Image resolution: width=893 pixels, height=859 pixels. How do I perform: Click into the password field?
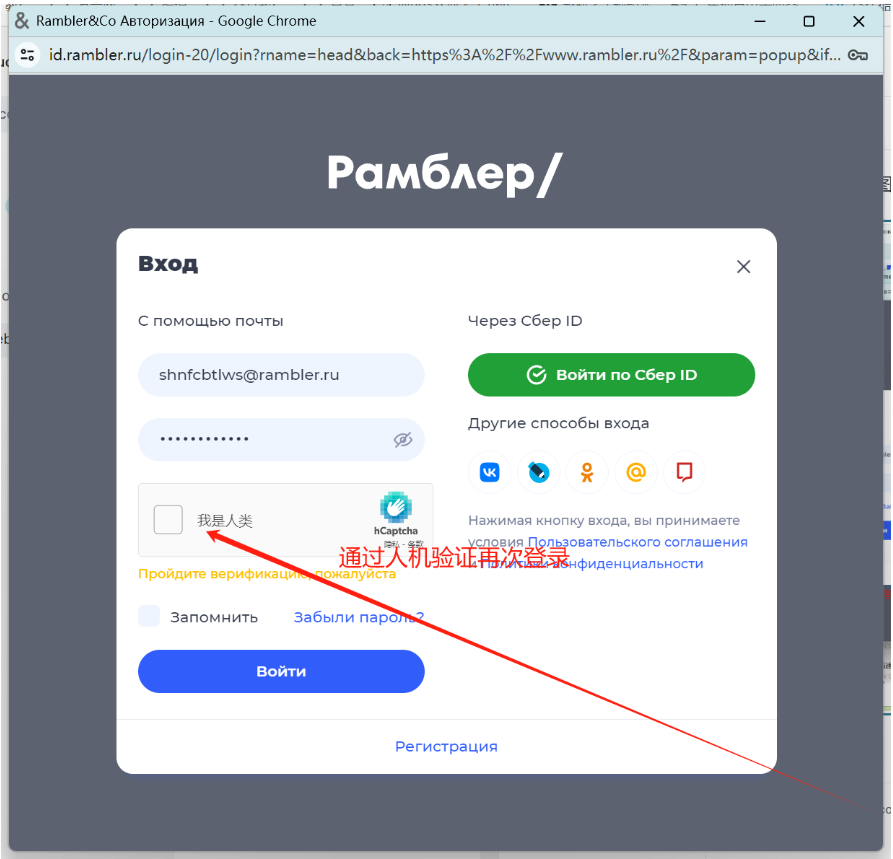point(281,440)
